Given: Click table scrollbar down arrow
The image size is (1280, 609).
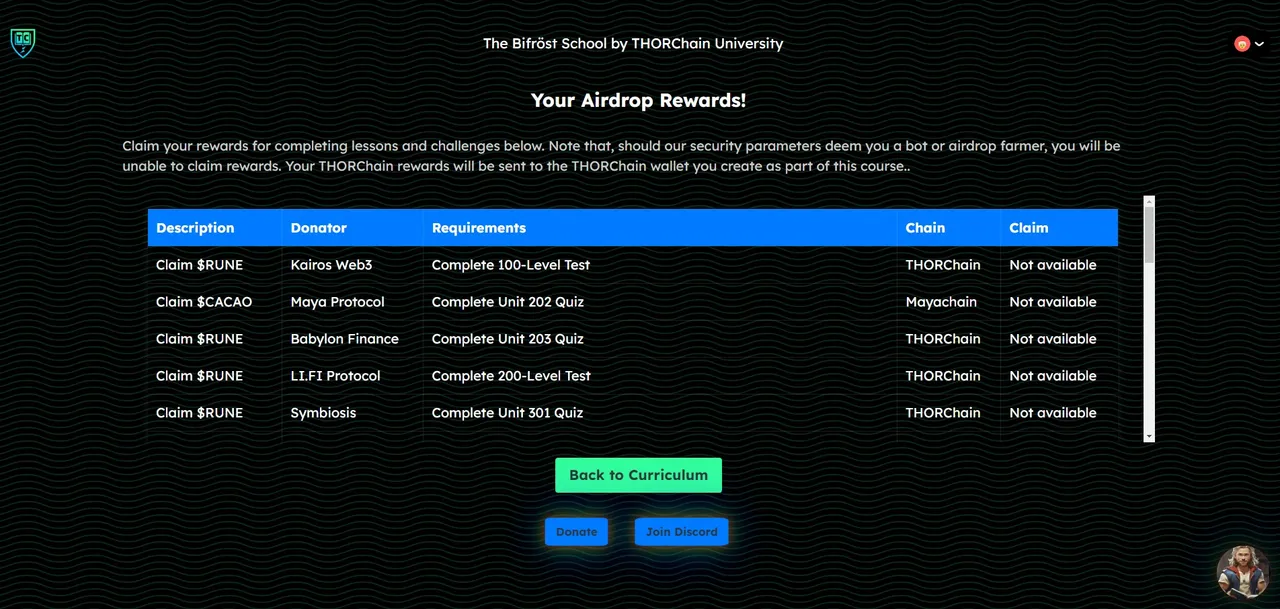Looking at the screenshot, I should point(1149,436).
